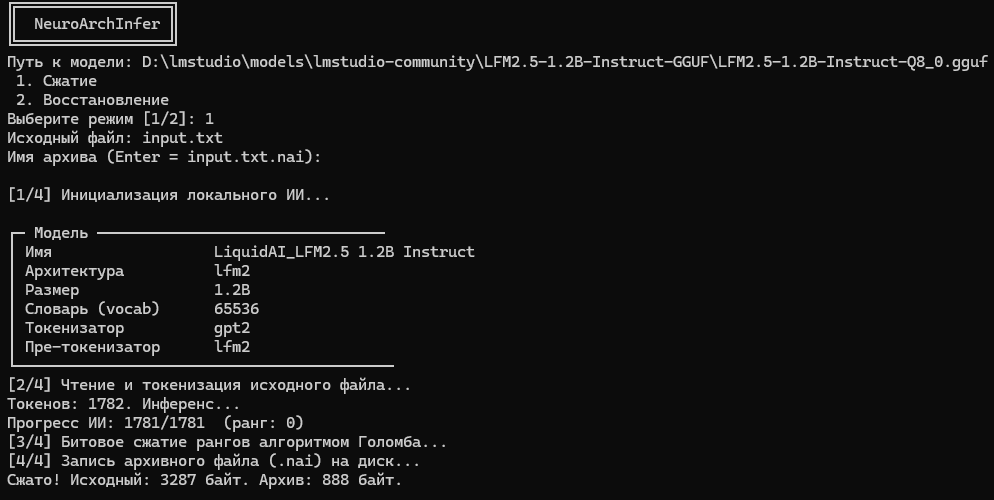The width and height of the screenshot is (994, 500).
Task: Click the Пре-токенизатор lfm2 value
Action: 232,347
